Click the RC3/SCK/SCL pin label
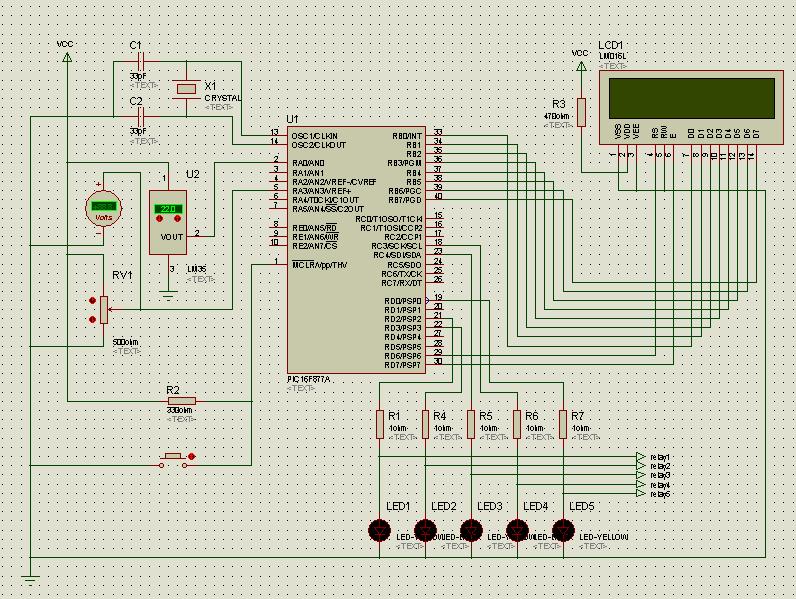796x599 pixels. 397,246
